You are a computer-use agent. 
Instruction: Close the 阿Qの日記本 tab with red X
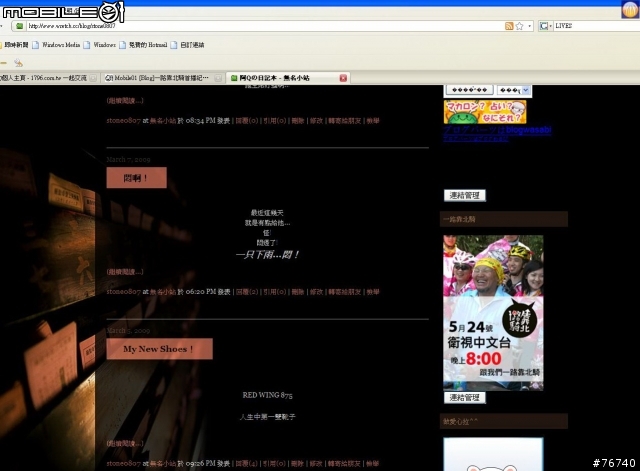tap(343, 78)
